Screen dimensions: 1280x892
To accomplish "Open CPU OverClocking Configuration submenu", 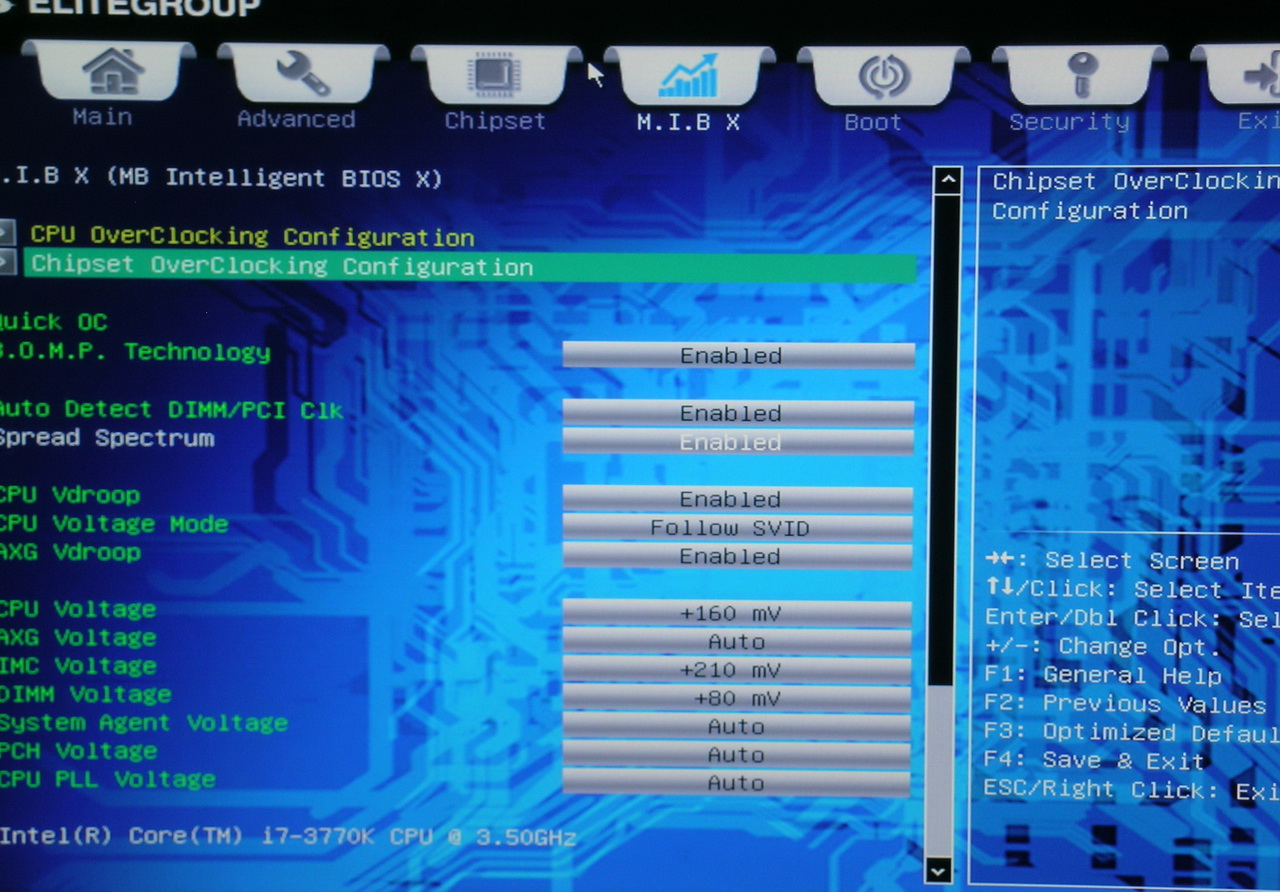I will click(x=252, y=236).
